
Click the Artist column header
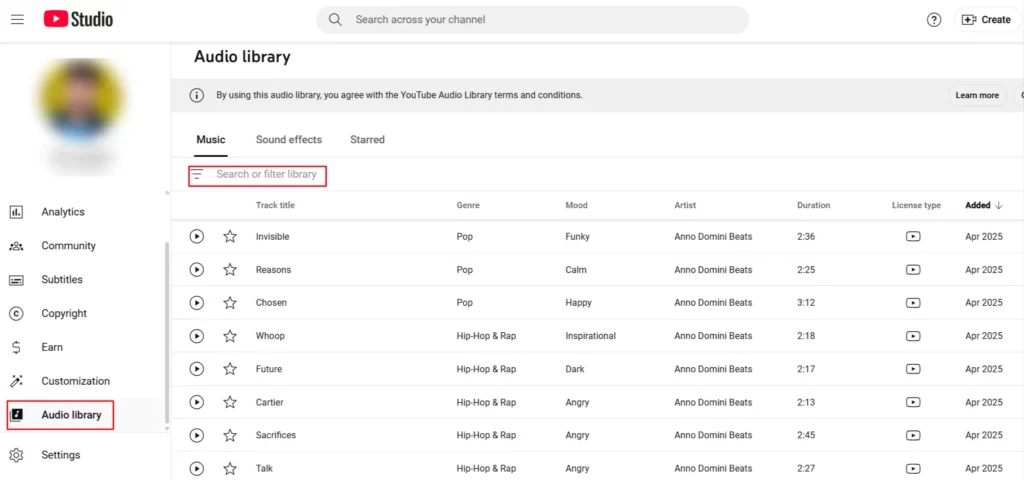(x=685, y=205)
